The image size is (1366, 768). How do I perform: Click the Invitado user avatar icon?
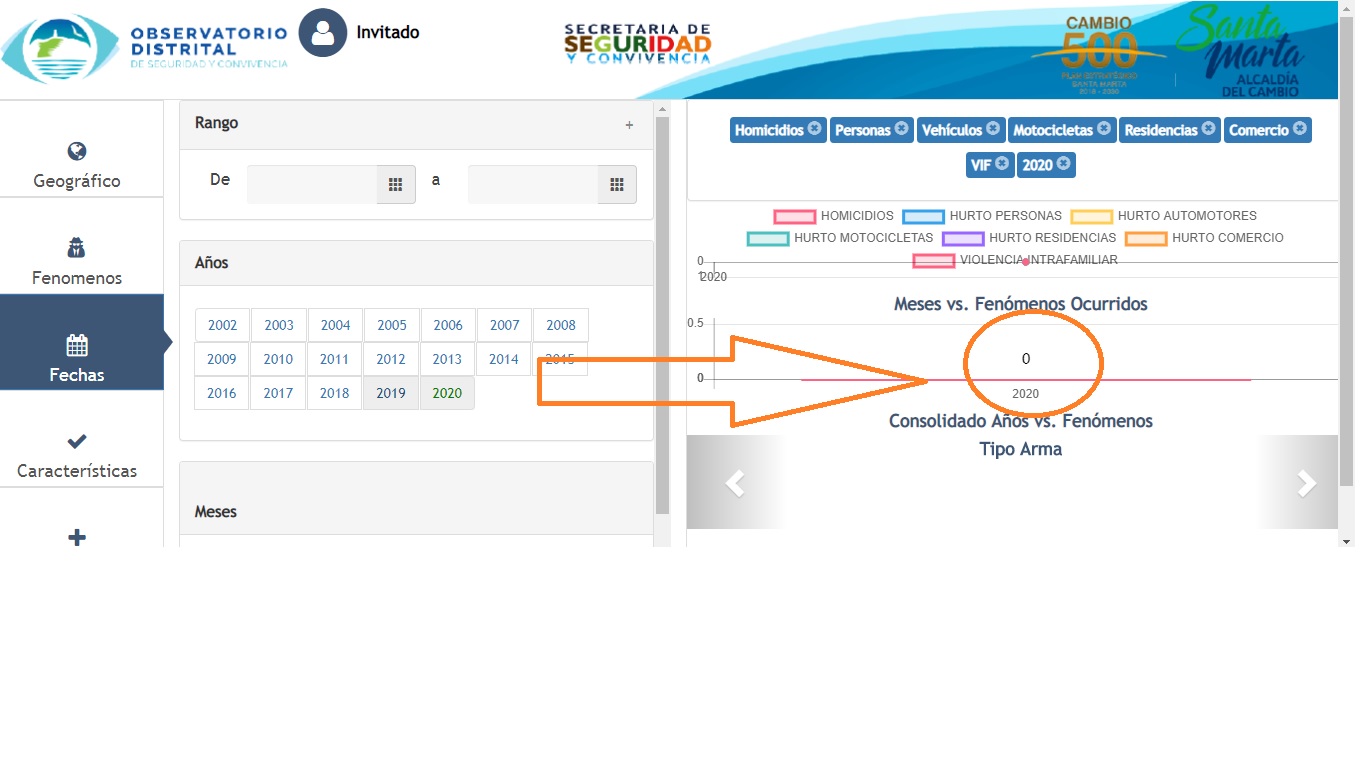pos(322,33)
